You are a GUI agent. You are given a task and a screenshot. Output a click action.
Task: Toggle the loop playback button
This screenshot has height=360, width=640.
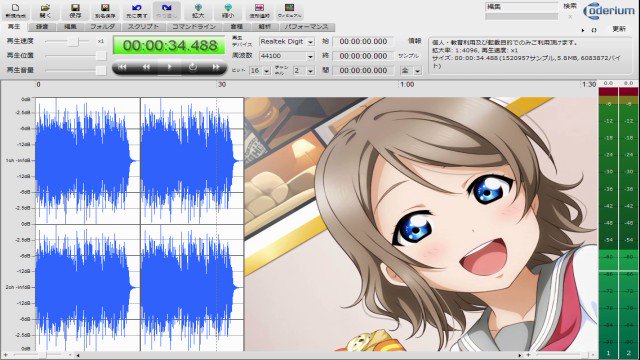coord(193,67)
